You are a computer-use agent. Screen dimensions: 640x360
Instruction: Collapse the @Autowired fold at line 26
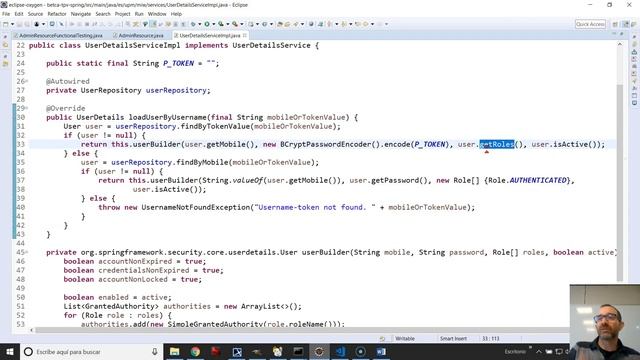coord(27,81)
